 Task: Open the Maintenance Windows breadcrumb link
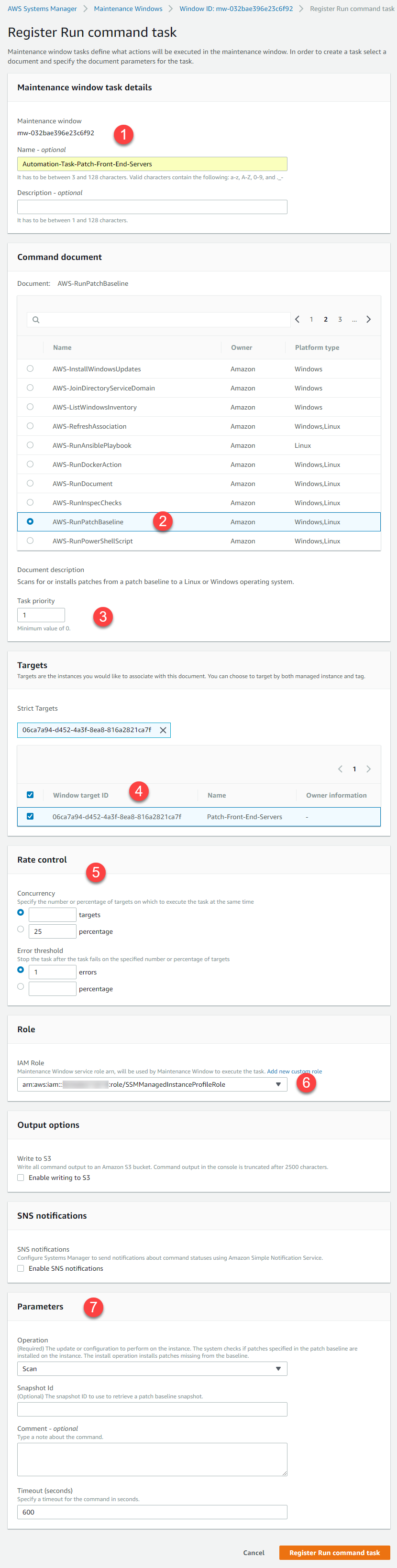[x=128, y=9]
